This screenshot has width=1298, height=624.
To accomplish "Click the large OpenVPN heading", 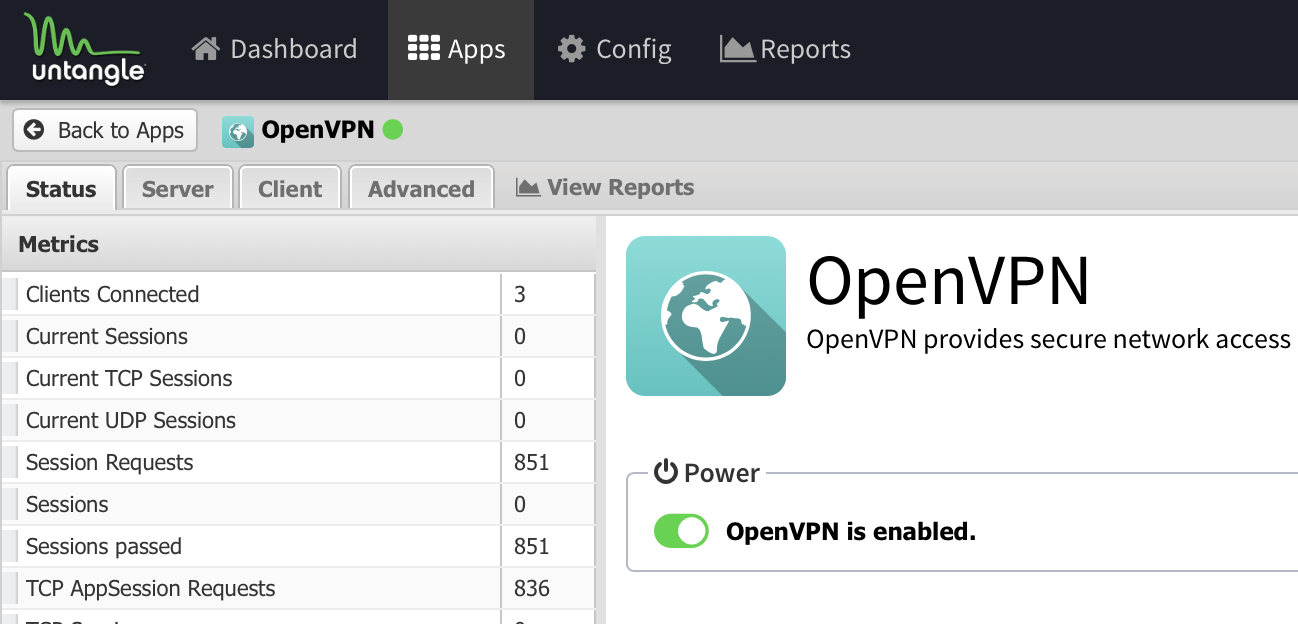I will (948, 282).
